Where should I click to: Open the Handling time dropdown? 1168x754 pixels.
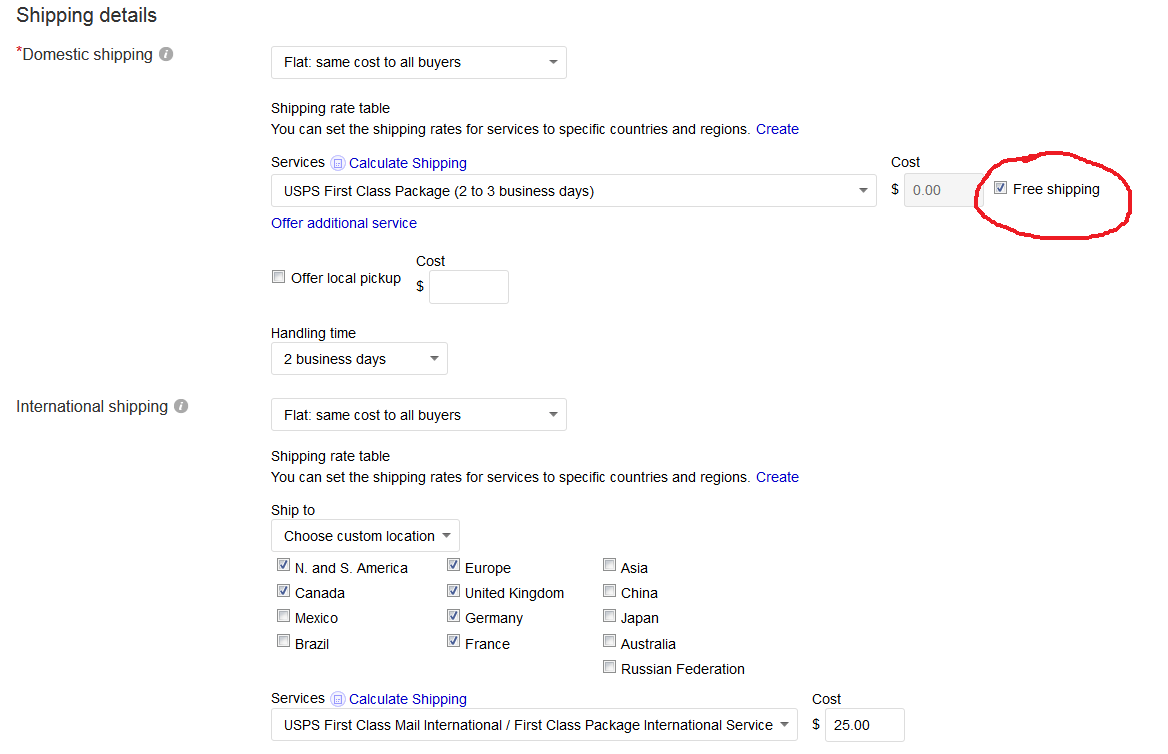coord(359,359)
